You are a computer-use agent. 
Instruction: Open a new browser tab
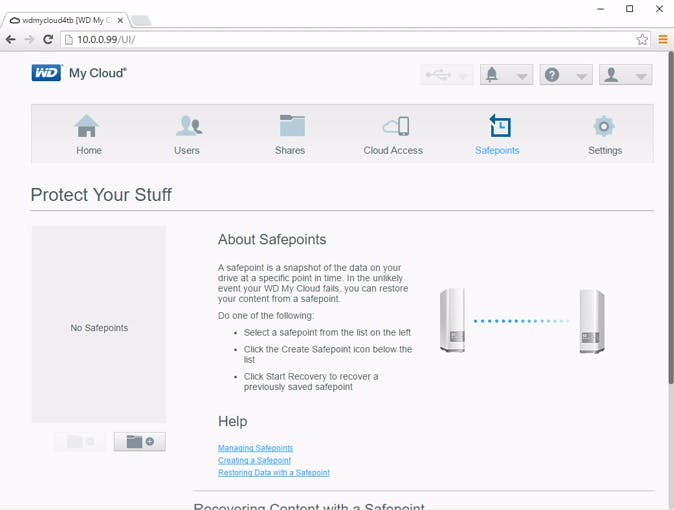tap(141, 20)
